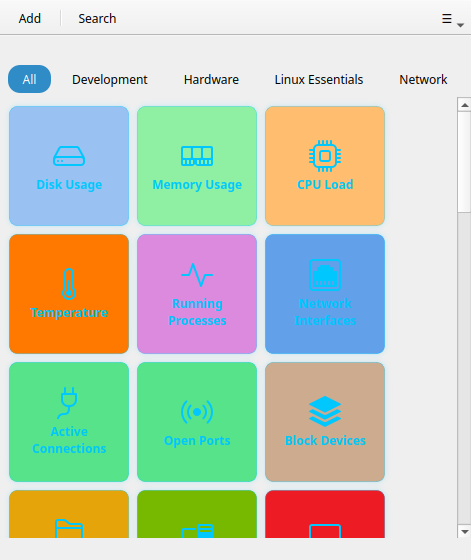Open the Network Interfaces ethernet icon

click(x=325, y=275)
